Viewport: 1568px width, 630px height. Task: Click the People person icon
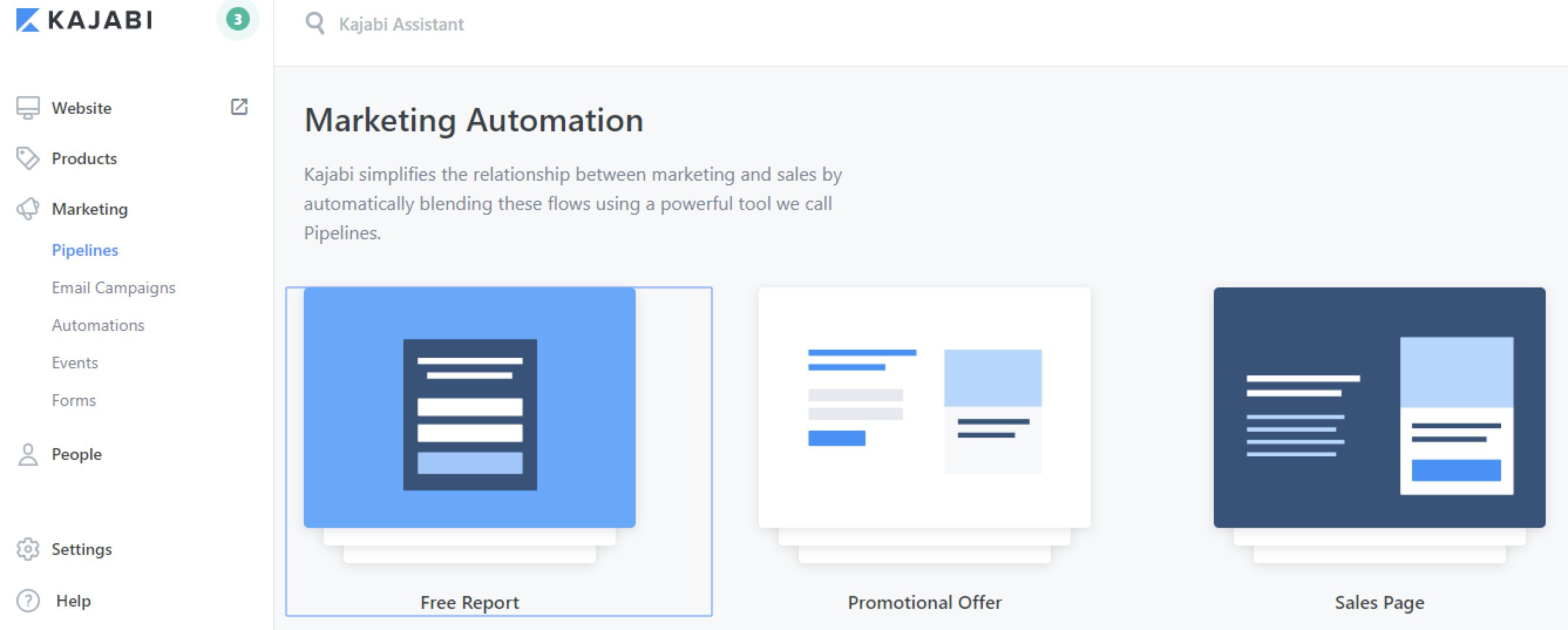[28, 454]
